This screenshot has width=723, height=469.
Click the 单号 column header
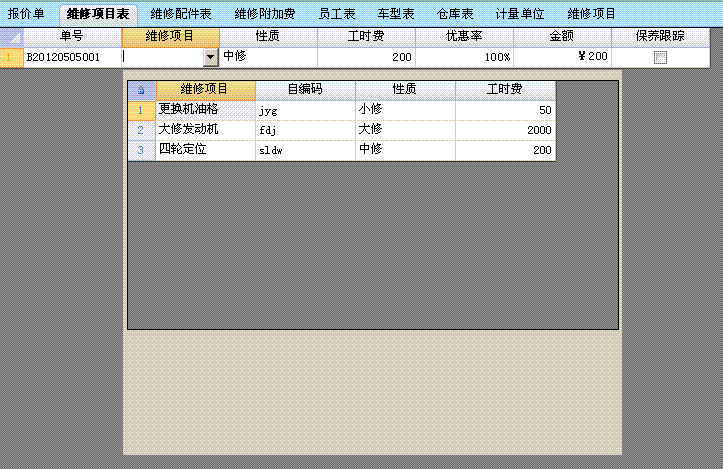pos(72,37)
